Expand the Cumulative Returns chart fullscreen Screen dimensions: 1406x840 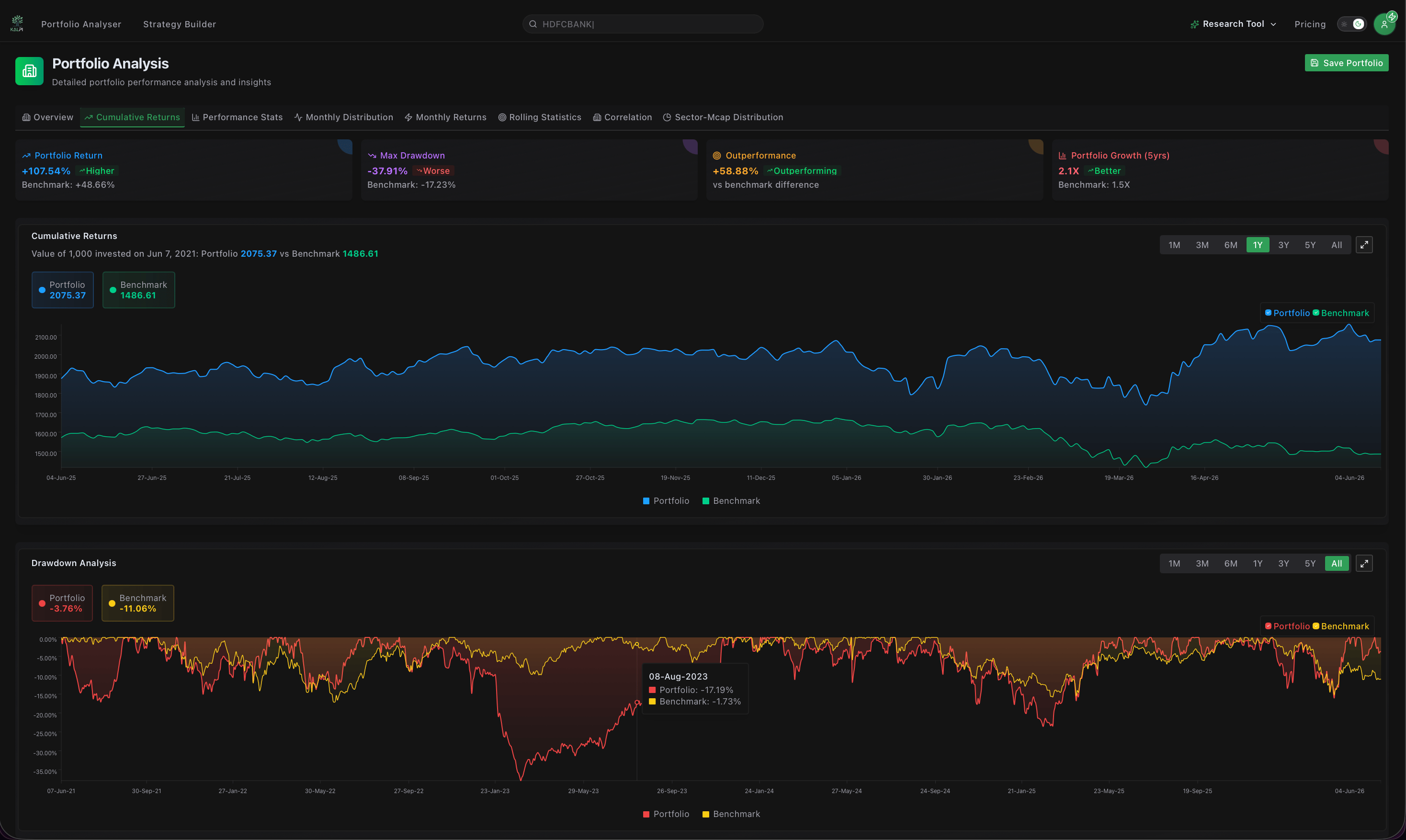tap(1364, 245)
